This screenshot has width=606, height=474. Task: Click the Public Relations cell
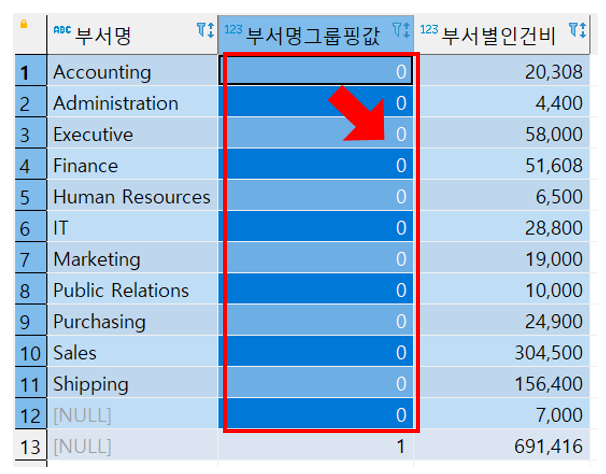(133, 289)
